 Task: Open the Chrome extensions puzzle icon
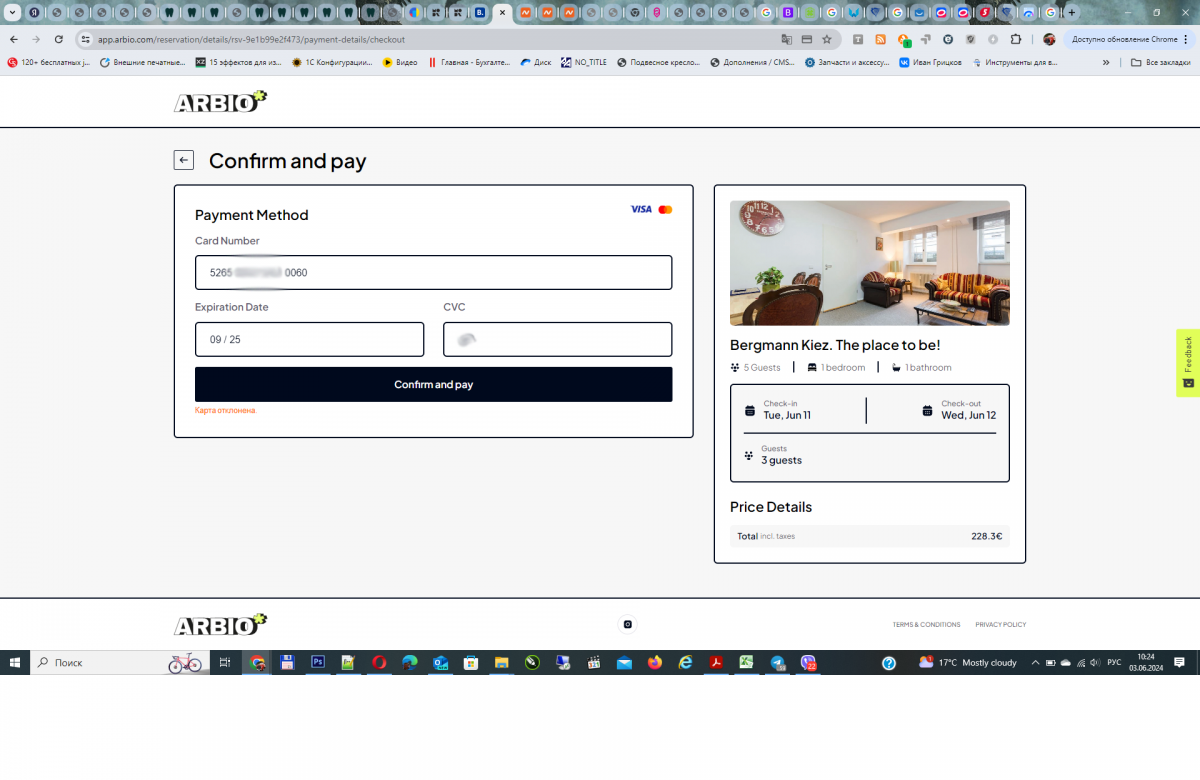point(1016,39)
